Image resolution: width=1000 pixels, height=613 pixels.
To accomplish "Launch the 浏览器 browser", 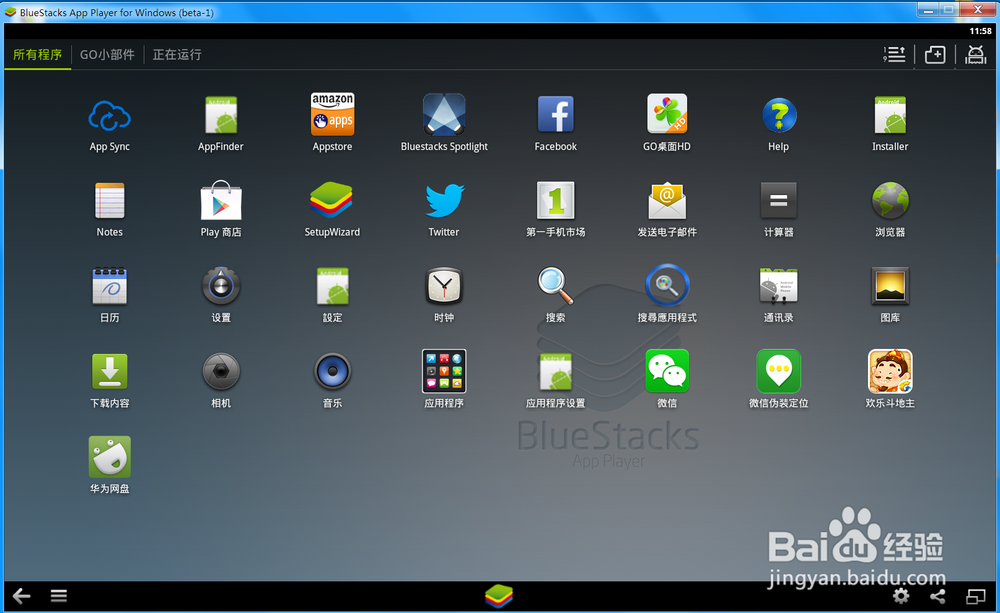I will [890, 201].
